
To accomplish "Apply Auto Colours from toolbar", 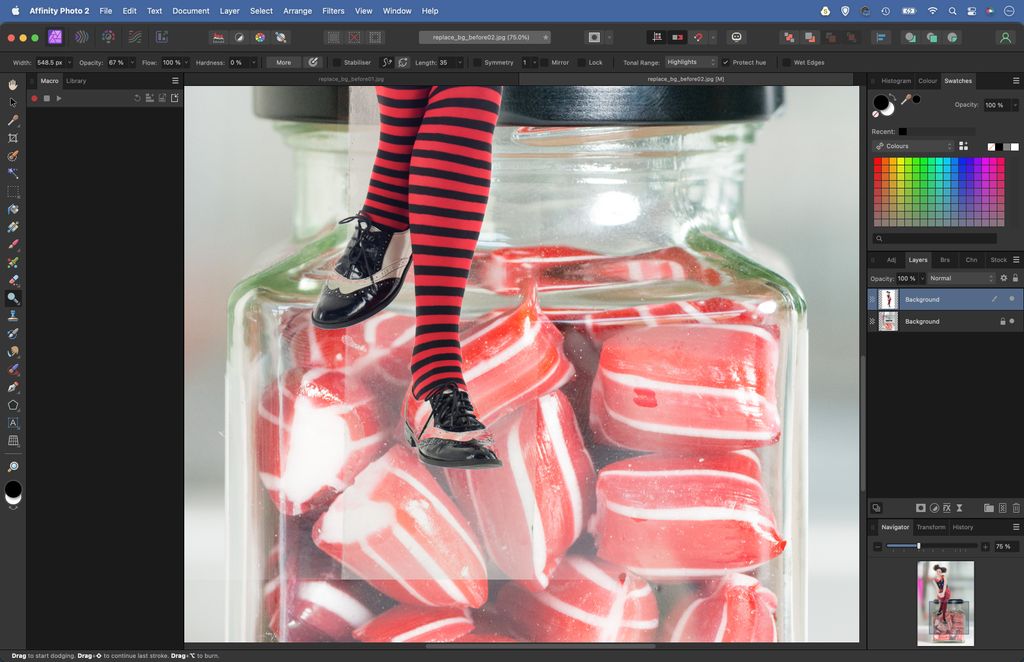I will (x=260, y=37).
